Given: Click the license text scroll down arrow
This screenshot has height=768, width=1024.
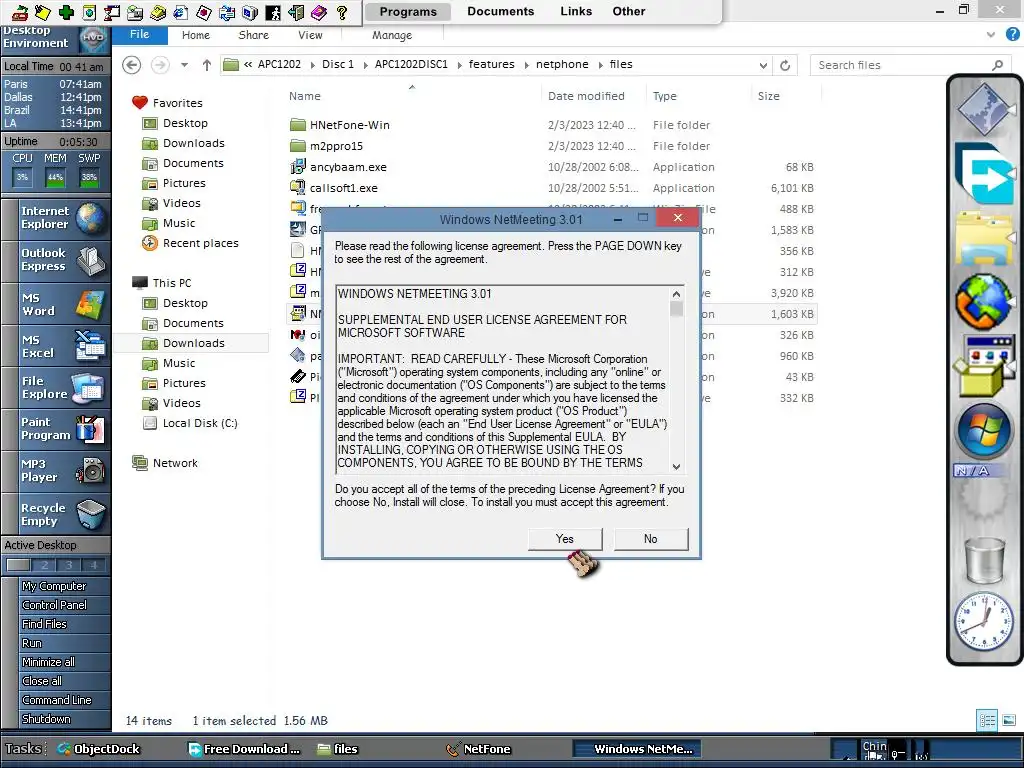Looking at the screenshot, I should click(x=677, y=466).
